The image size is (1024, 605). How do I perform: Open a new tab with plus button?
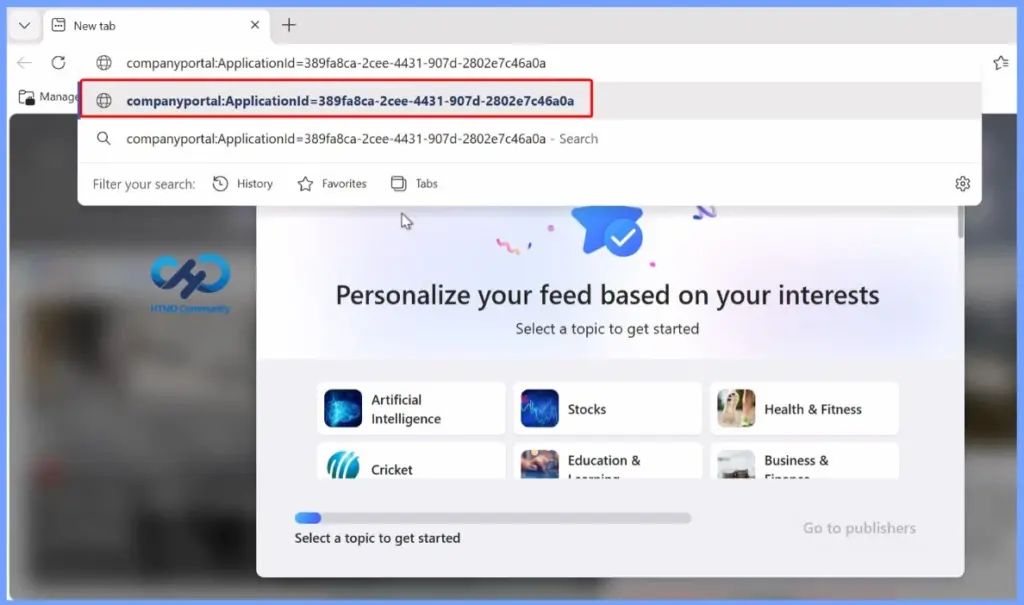[289, 25]
